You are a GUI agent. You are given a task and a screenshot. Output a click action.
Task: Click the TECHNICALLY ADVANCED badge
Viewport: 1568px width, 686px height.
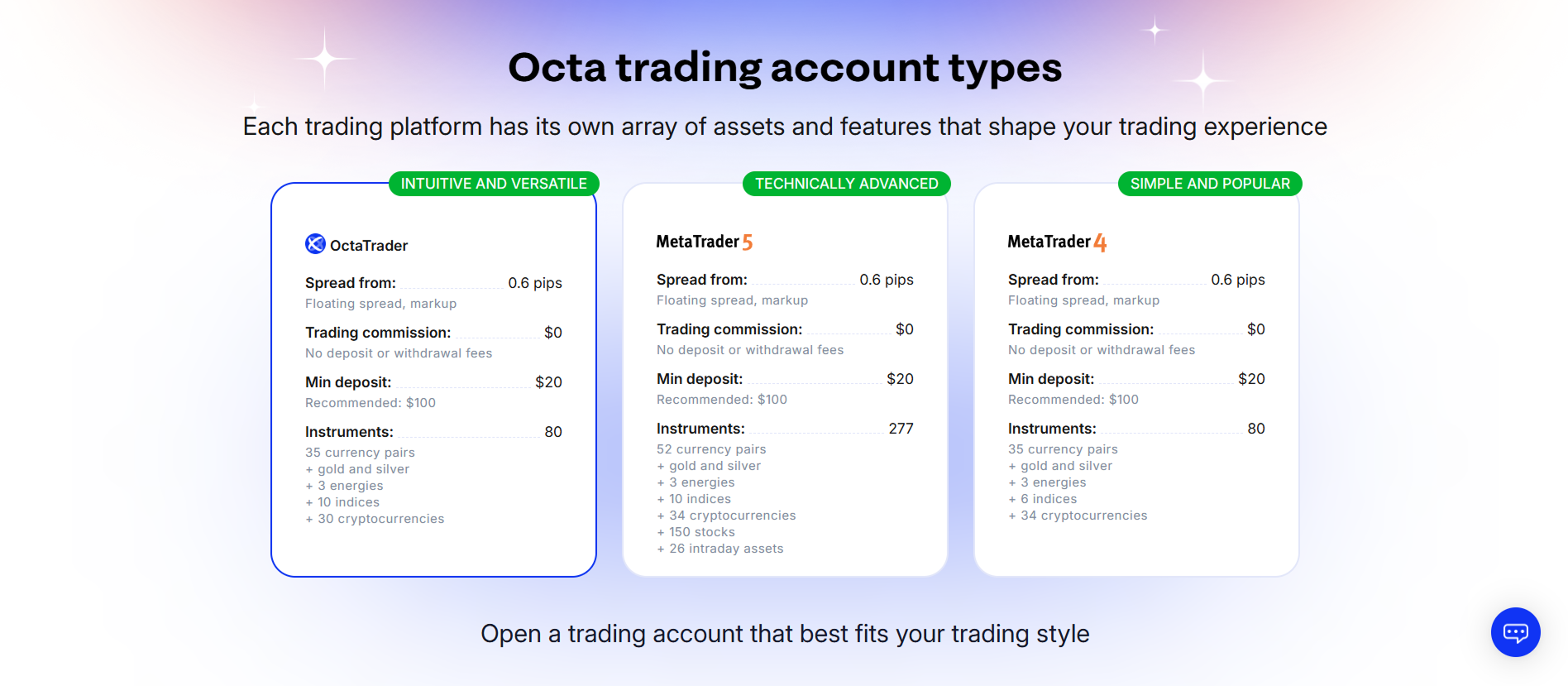point(846,184)
